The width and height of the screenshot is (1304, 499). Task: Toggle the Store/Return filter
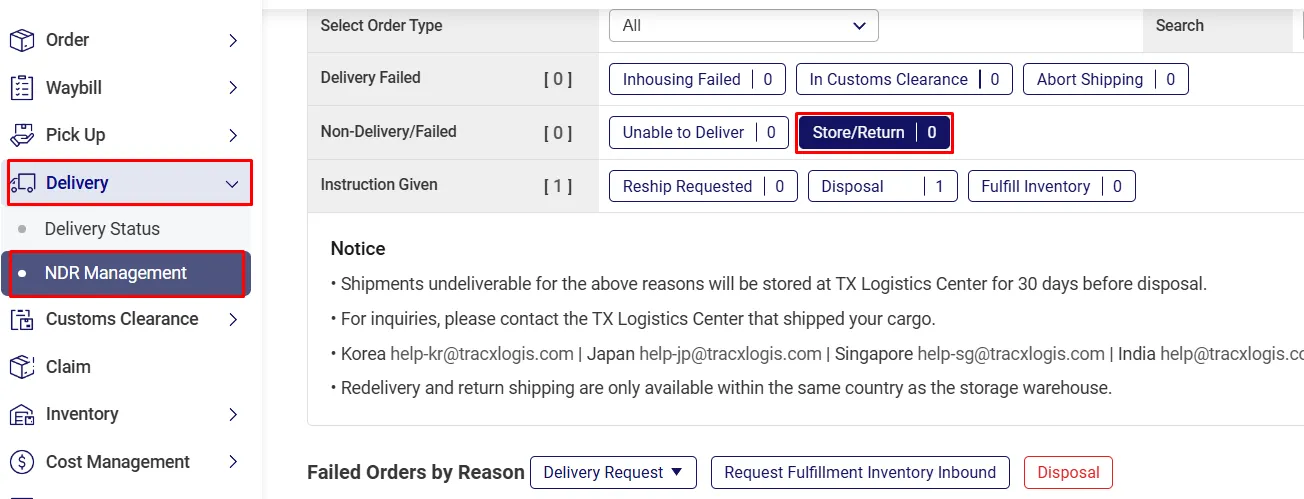point(874,133)
